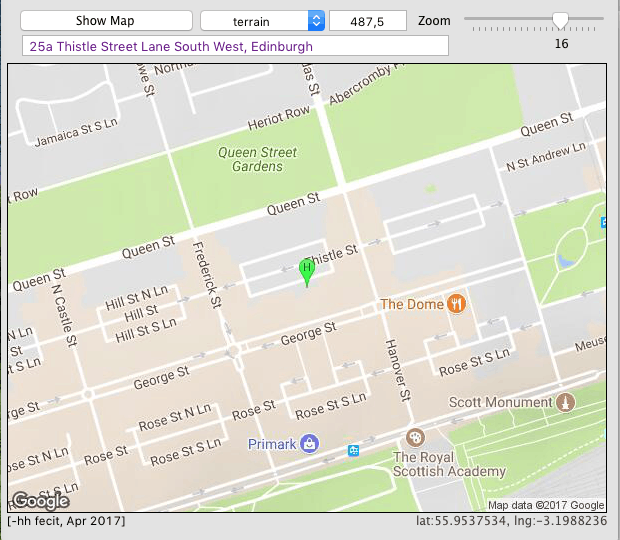Click the green H marker on Thistle St
The height and width of the screenshot is (540, 620).
coord(307,269)
